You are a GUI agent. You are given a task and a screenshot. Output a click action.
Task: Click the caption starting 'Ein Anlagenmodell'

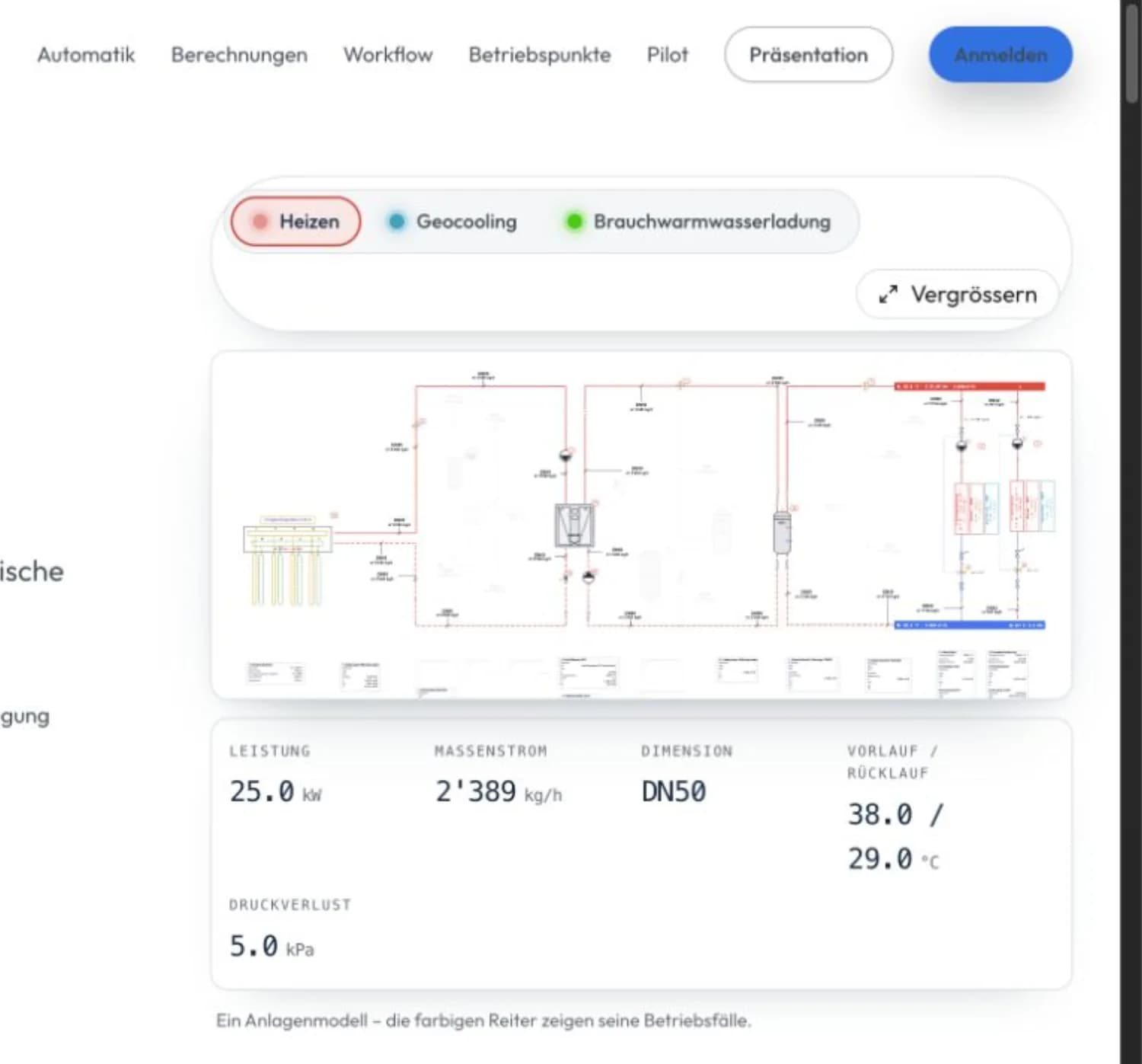click(483, 1021)
